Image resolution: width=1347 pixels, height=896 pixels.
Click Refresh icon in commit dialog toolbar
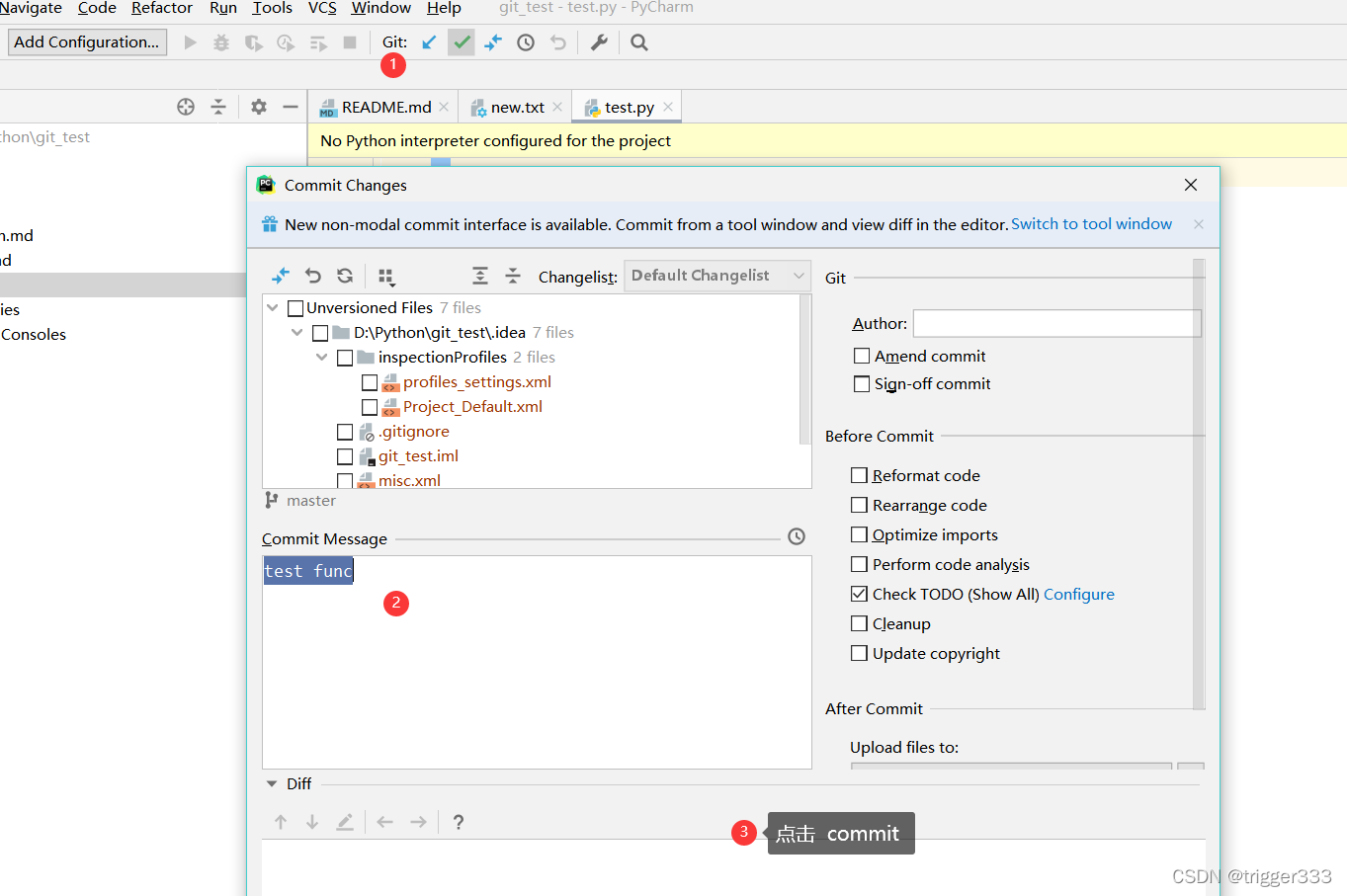[x=345, y=276]
